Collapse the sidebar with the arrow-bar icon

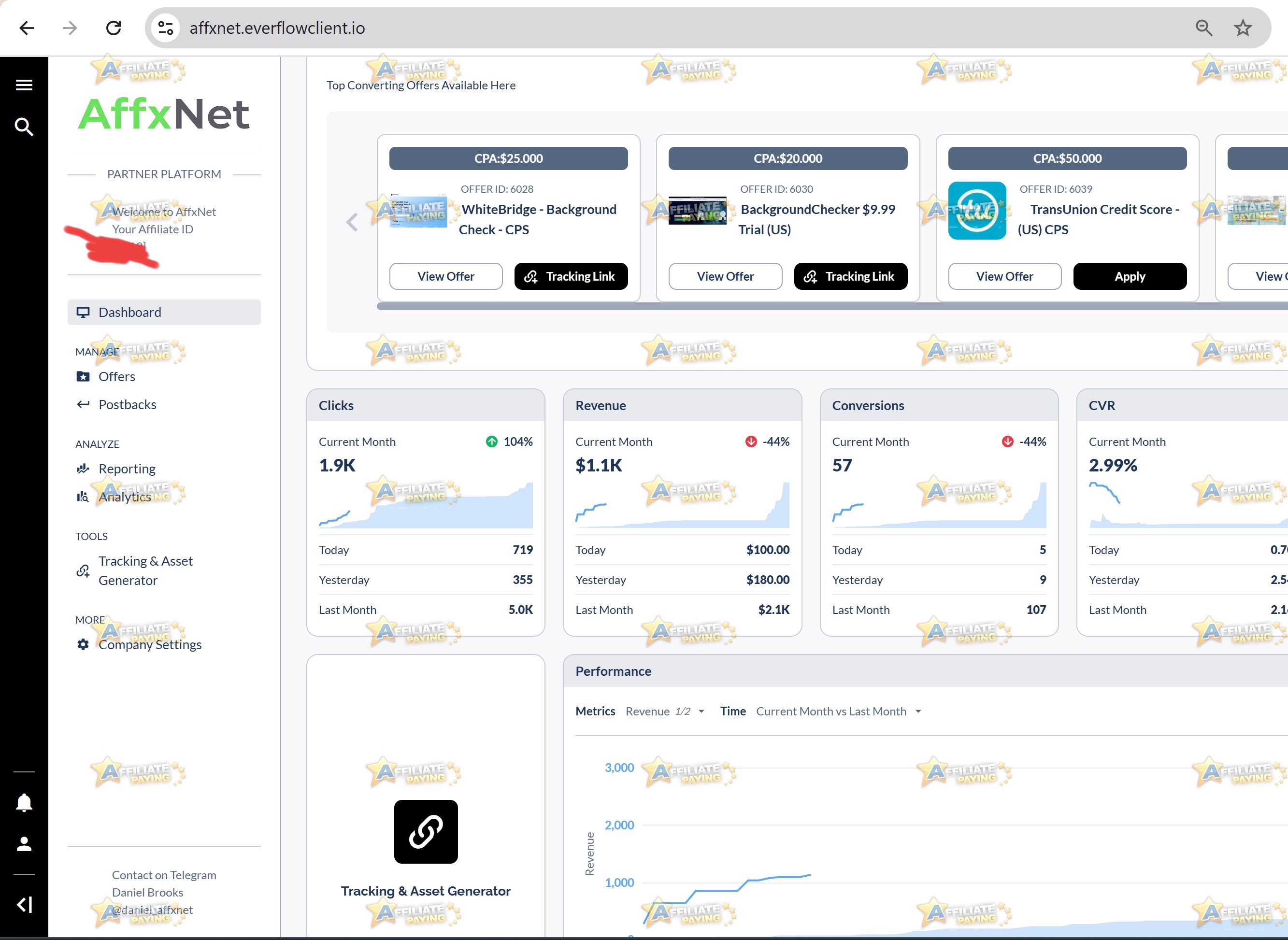tap(24, 904)
